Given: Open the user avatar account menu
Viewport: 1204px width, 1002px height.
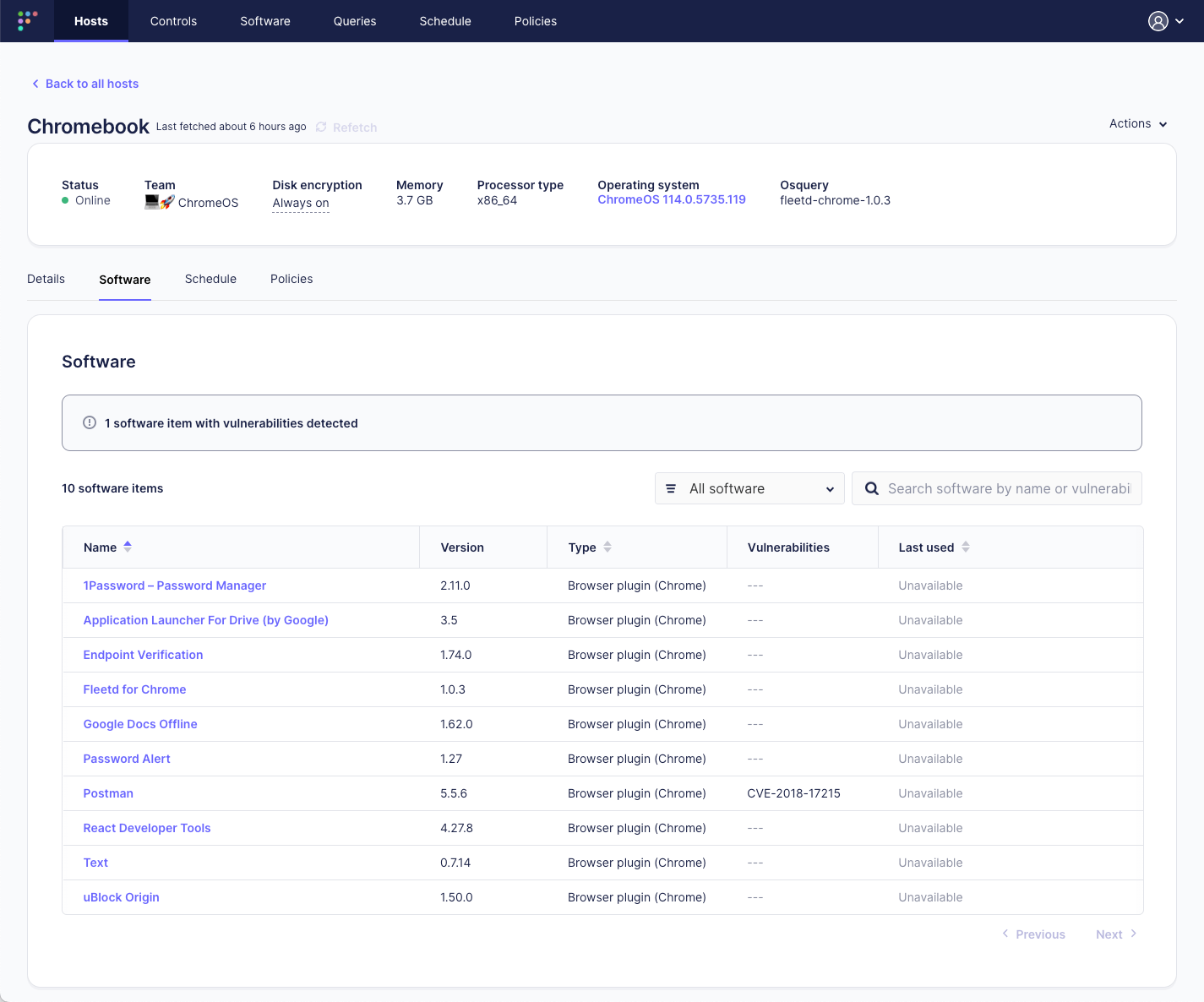Looking at the screenshot, I should tap(1158, 21).
